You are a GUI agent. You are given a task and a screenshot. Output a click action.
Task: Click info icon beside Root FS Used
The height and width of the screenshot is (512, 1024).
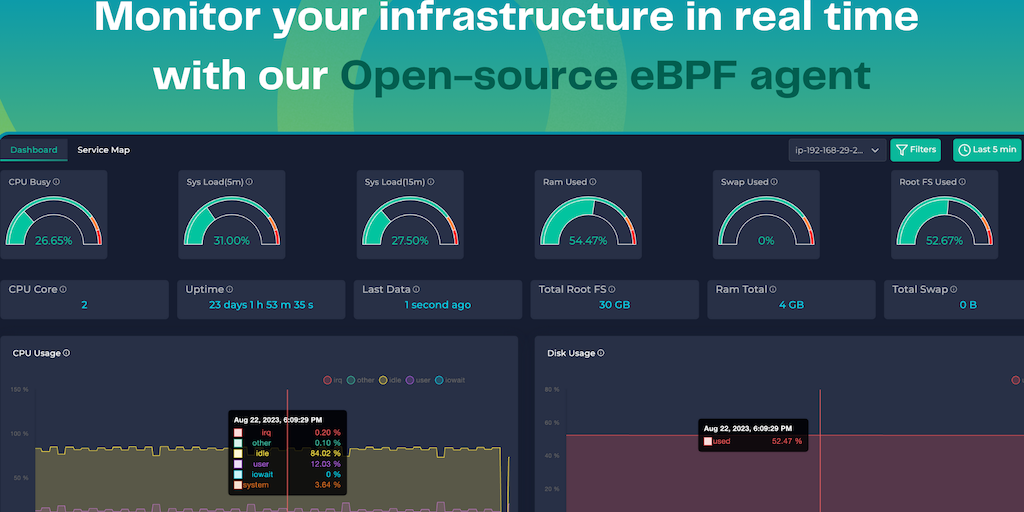coord(962,182)
